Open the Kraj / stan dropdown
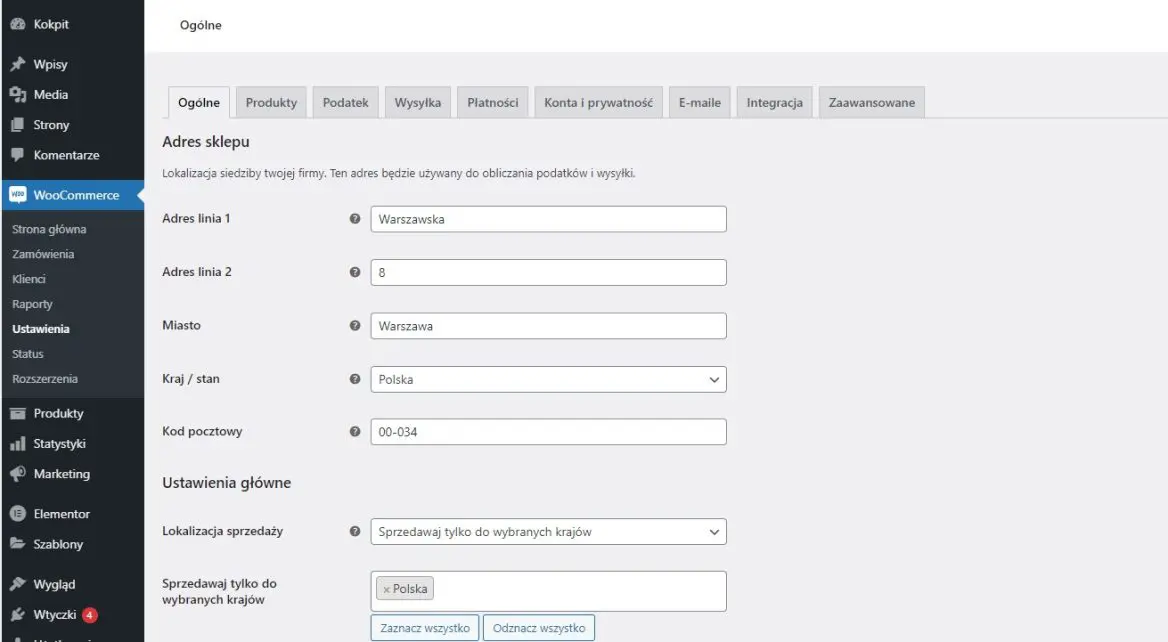The height and width of the screenshot is (642, 1168). 548,379
